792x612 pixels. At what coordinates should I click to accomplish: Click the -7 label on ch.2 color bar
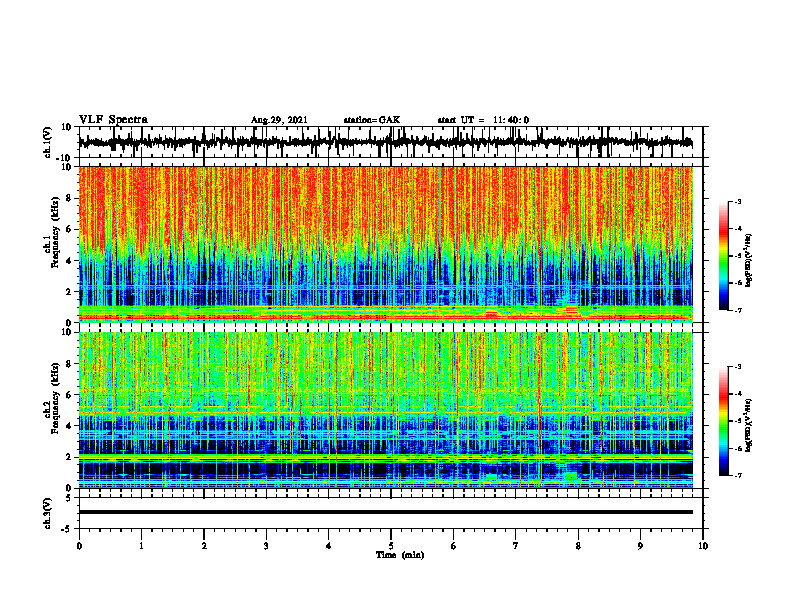tap(738, 476)
